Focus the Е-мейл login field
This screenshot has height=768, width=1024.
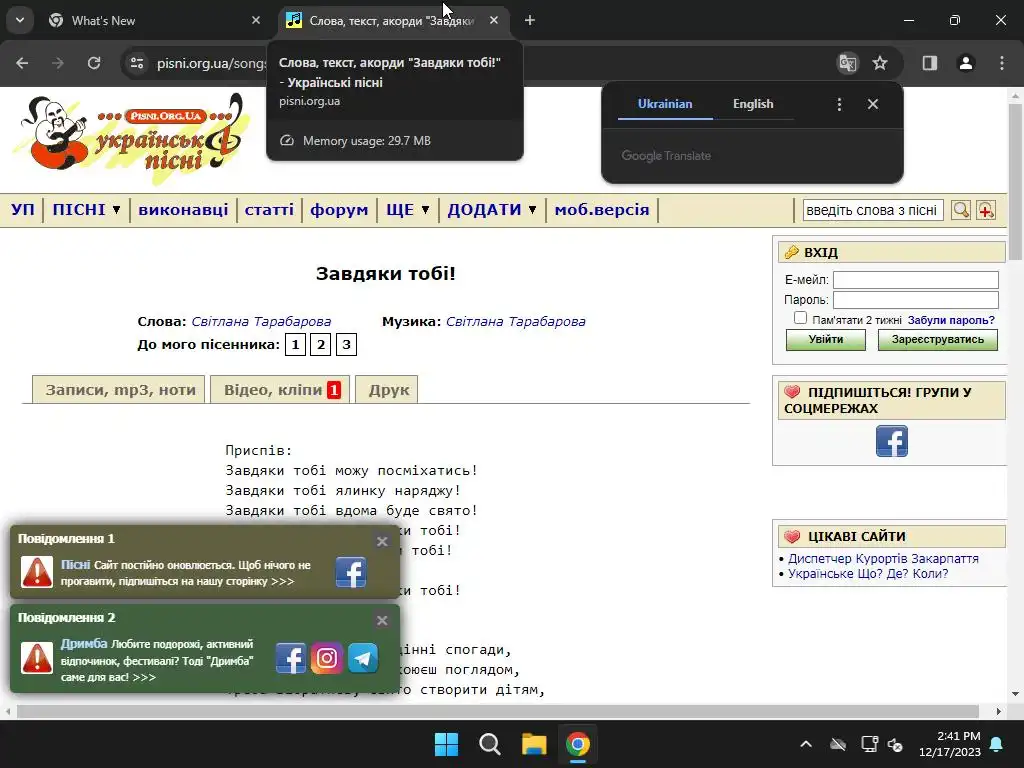pos(916,280)
